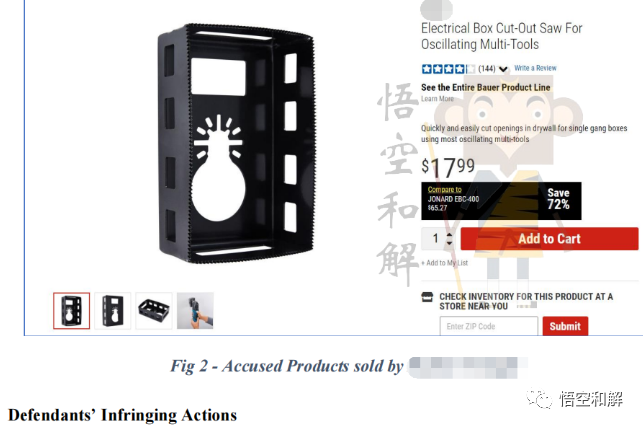Click the Learn More link

(x=437, y=99)
